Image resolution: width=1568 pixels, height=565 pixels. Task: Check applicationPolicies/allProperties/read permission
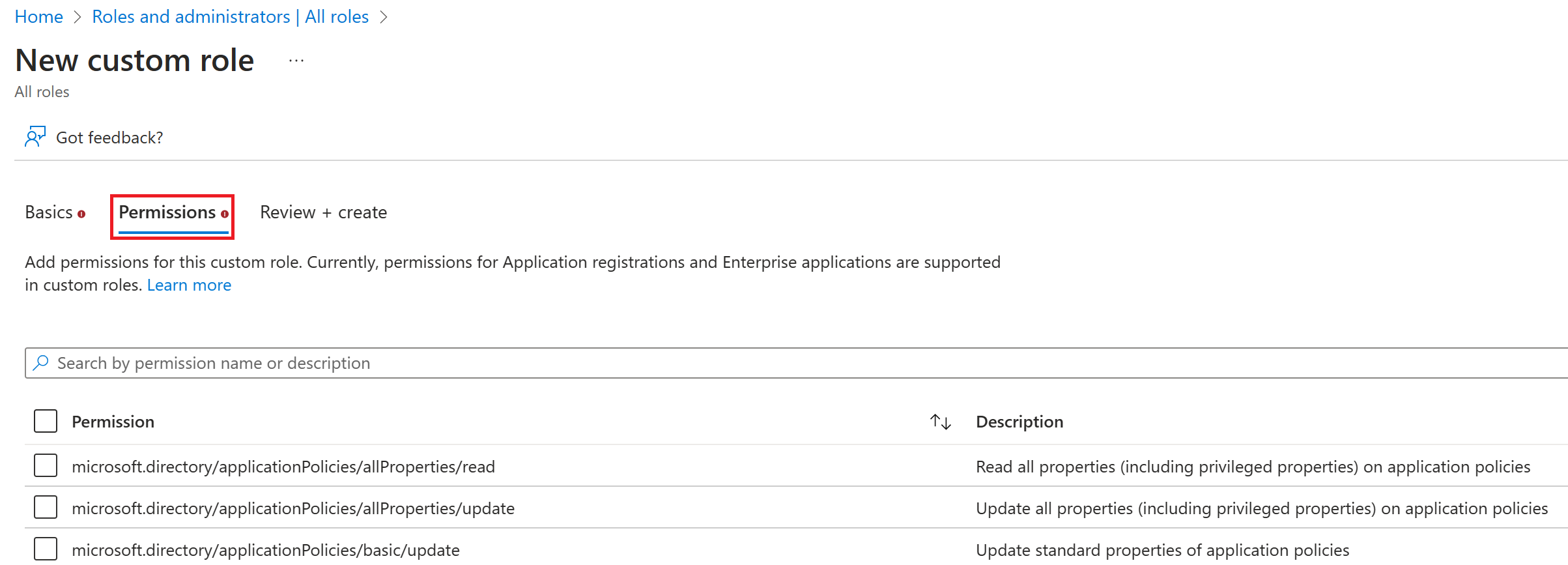click(46, 465)
